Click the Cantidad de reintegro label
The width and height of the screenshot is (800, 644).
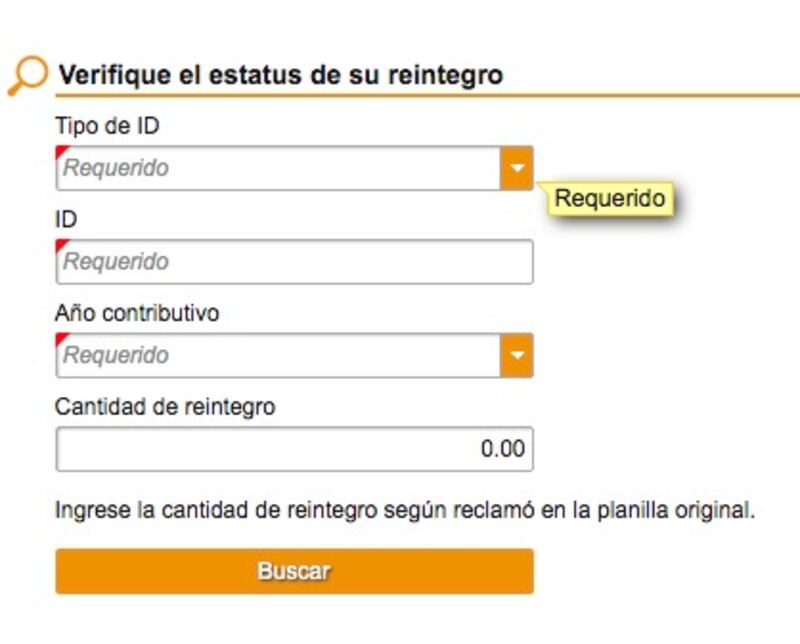pos(165,407)
